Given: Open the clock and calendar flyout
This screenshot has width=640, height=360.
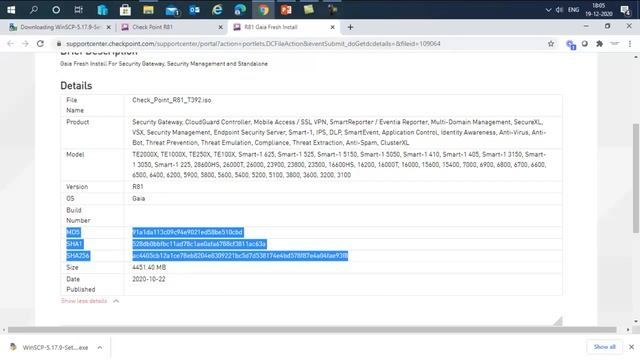Looking at the screenshot, I should pyautogui.click(x=598, y=9).
